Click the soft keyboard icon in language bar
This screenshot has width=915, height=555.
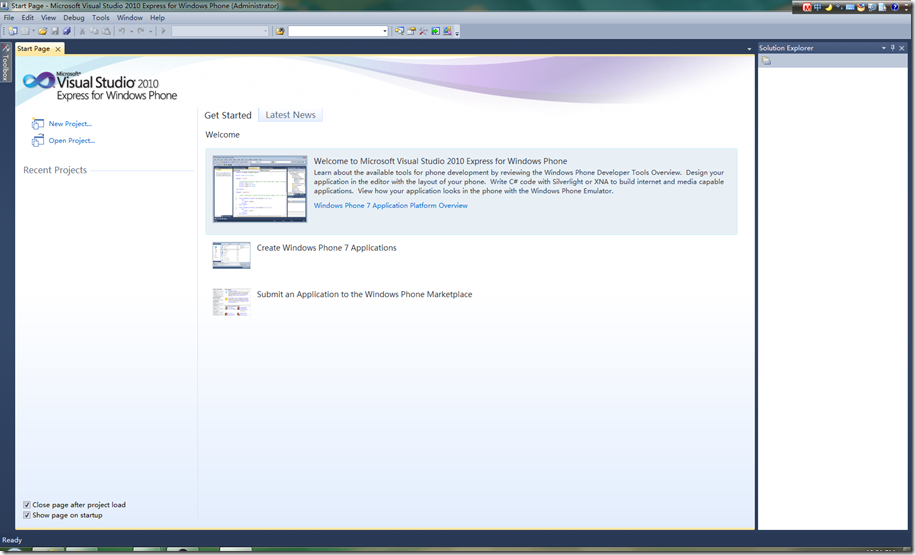[x=850, y=8]
